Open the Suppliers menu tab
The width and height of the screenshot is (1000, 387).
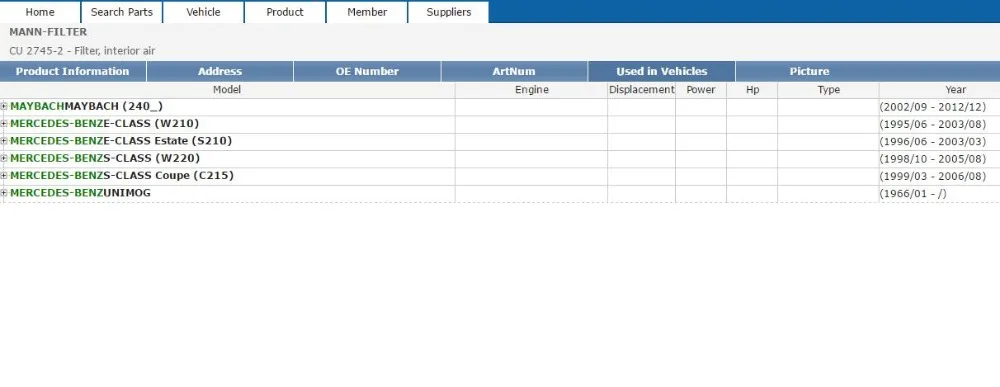tap(448, 12)
